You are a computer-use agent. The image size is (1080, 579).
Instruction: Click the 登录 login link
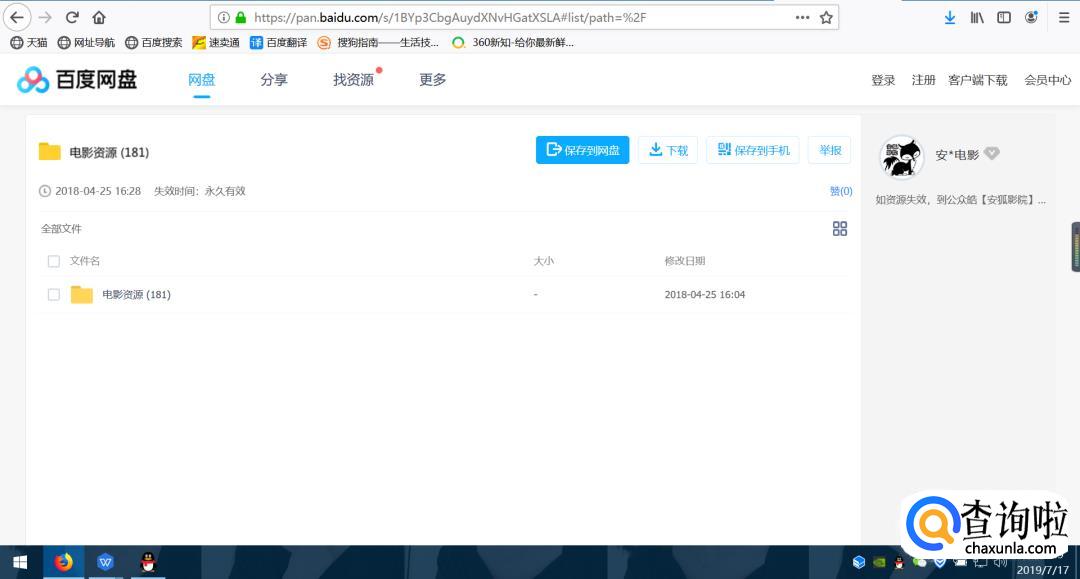coord(883,80)
